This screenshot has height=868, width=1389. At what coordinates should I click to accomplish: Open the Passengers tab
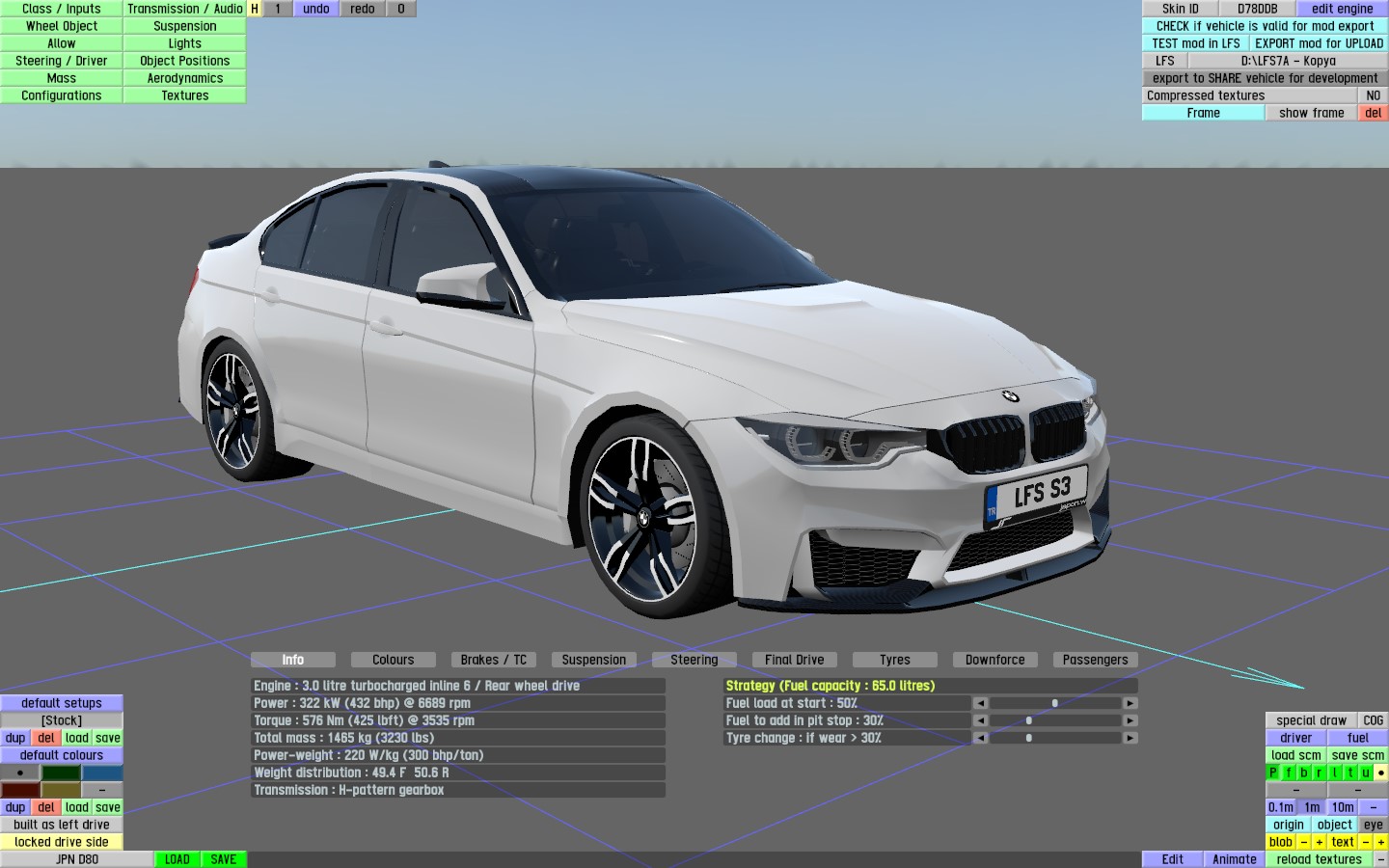coord(1096,660)
